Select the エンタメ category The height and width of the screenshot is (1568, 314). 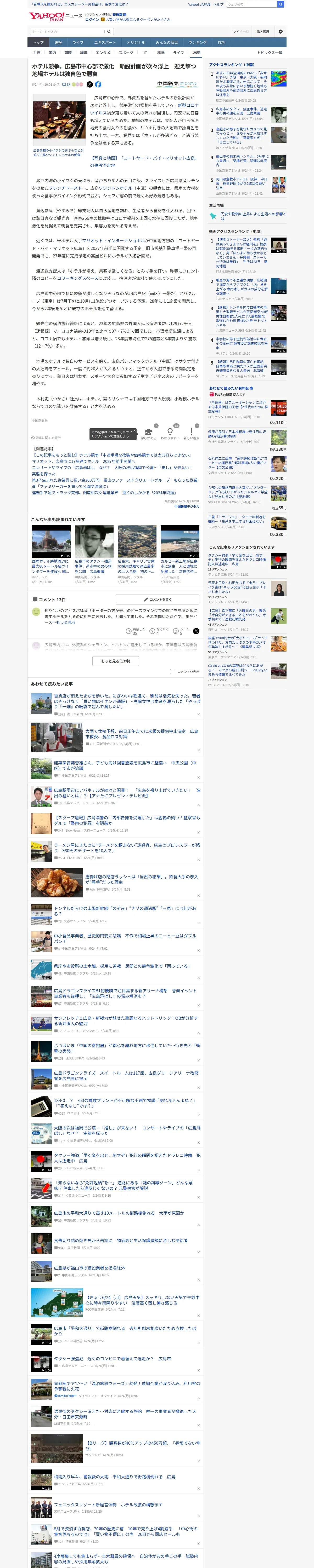(x=103, y=53)
